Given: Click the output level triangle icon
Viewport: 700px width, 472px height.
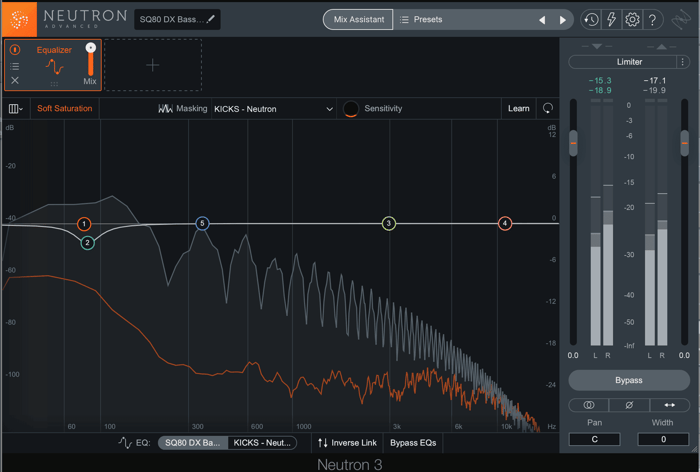Looking at the screenshot, I should pos(662,46).
